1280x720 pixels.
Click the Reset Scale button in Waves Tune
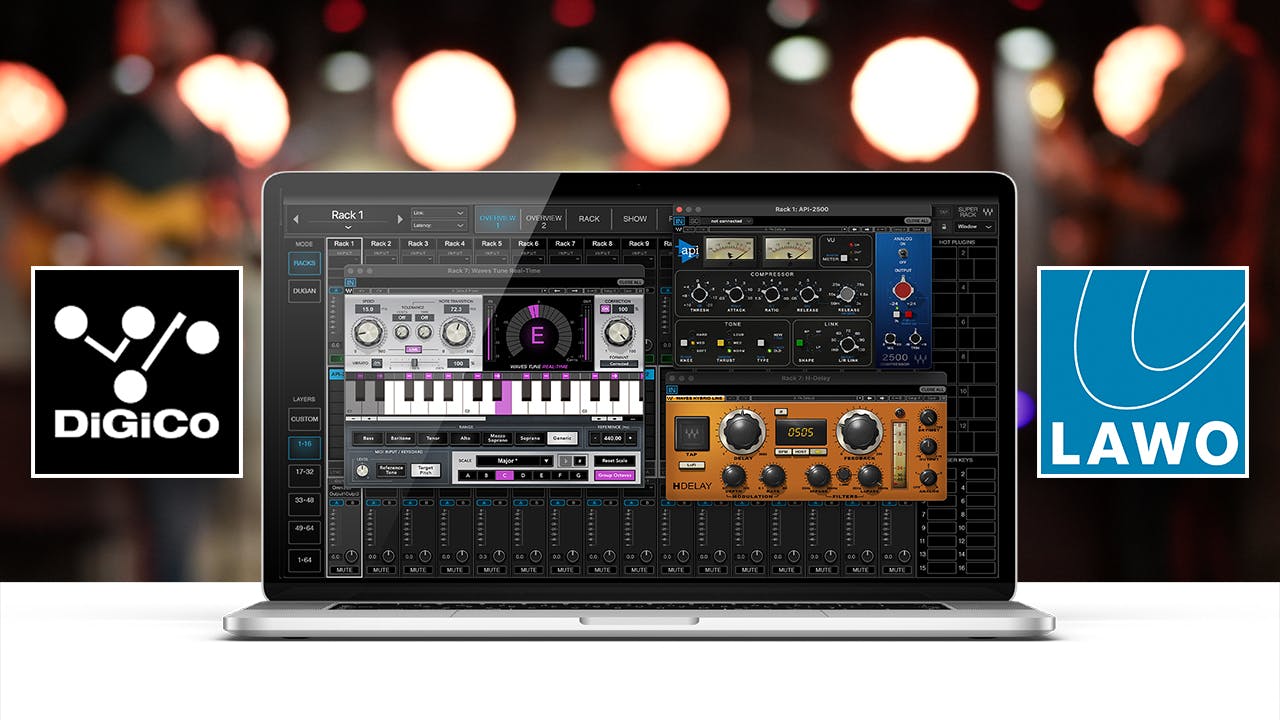[x=616, y=461]
